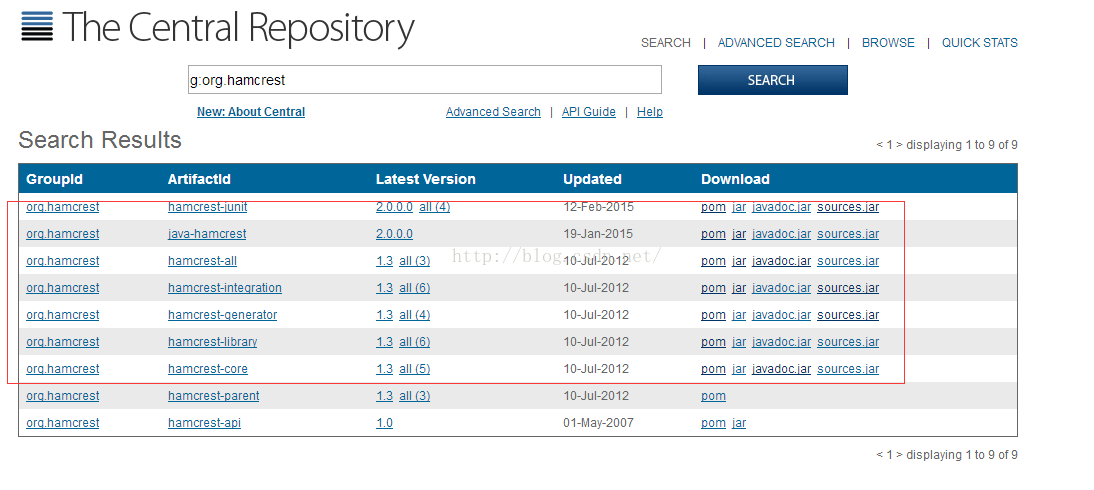
Task: Click the search query input field
Action: click(x=425, y=80)
